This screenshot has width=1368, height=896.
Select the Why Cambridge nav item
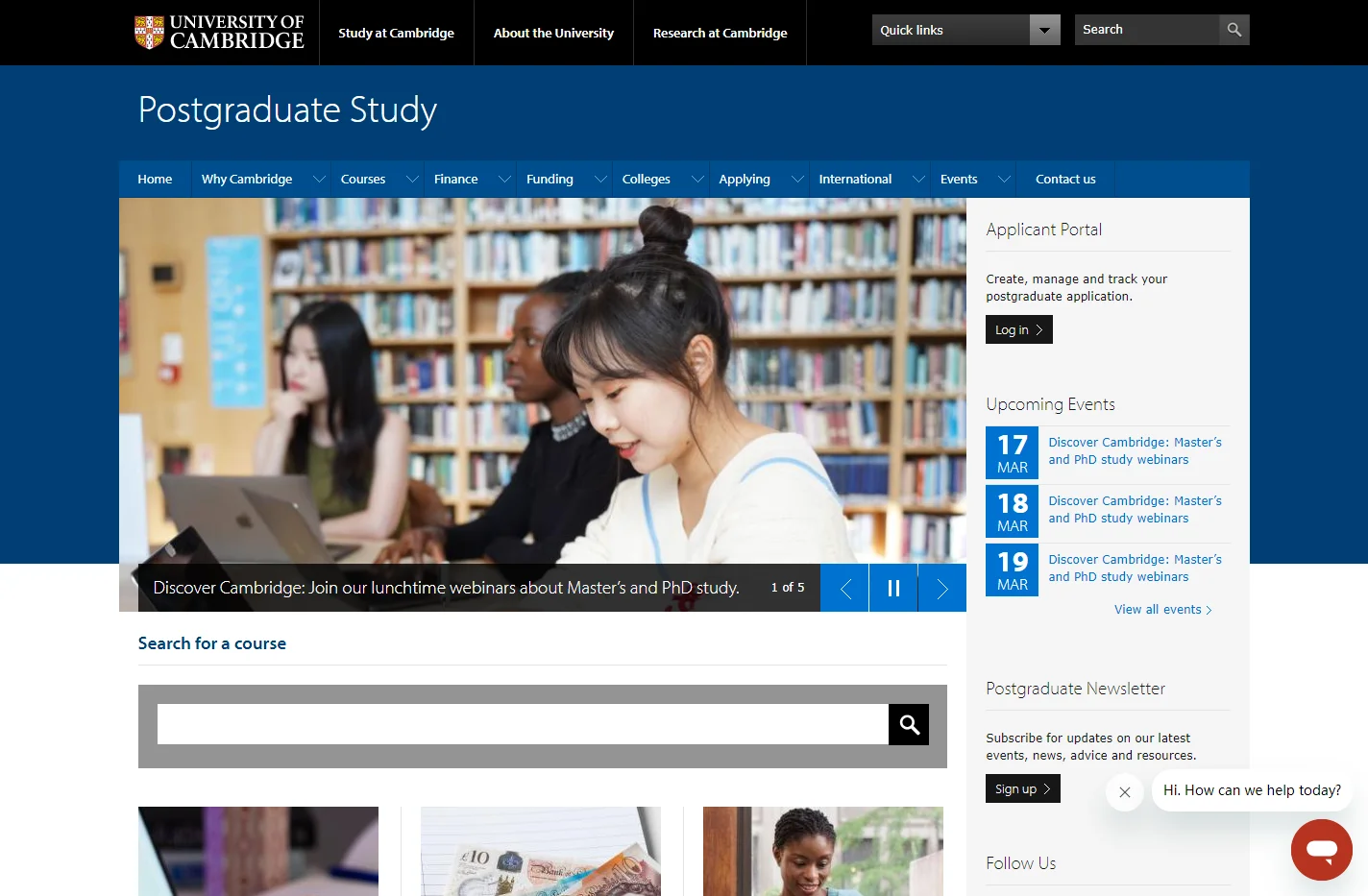pyautogui.click(x=247, y=179)
